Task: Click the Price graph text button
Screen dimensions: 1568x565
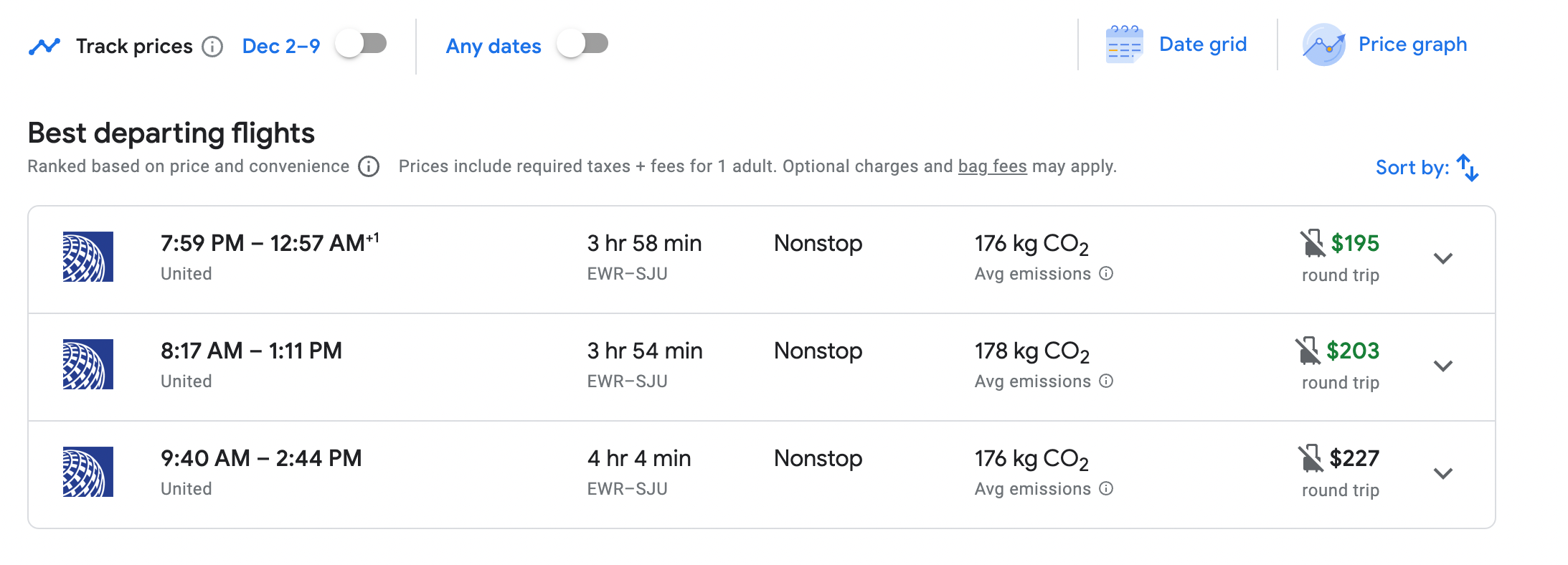Action: point(1412,44)
